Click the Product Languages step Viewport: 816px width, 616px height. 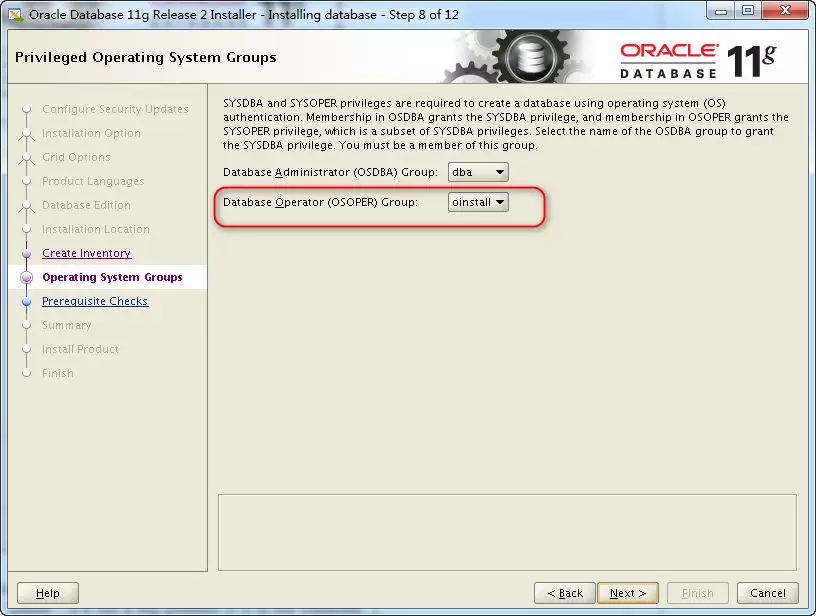pyautogui.click(x=93, y=181)
